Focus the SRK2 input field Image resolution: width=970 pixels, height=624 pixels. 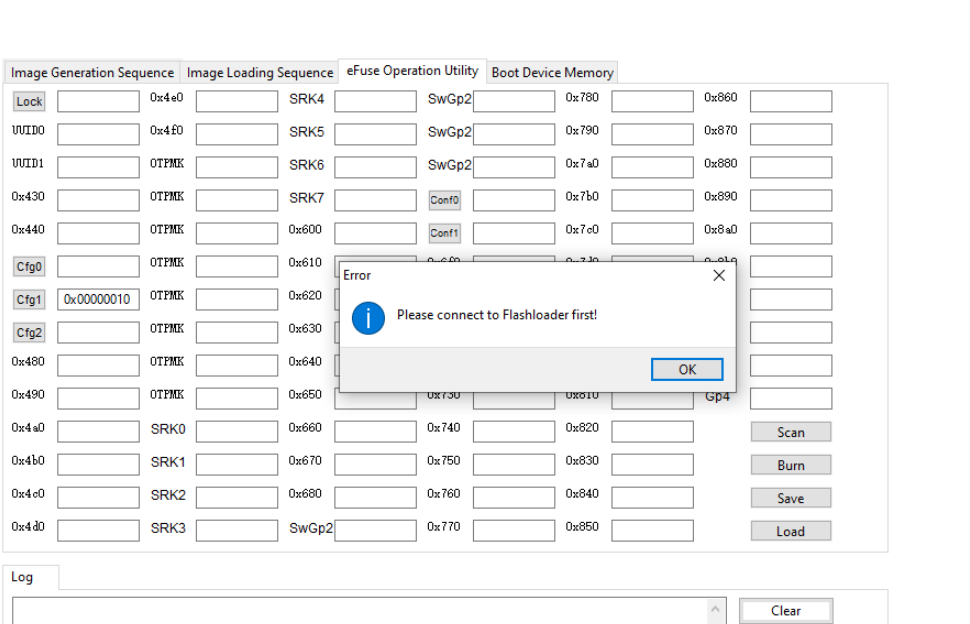pyautogui.click(x=237, y=498)
